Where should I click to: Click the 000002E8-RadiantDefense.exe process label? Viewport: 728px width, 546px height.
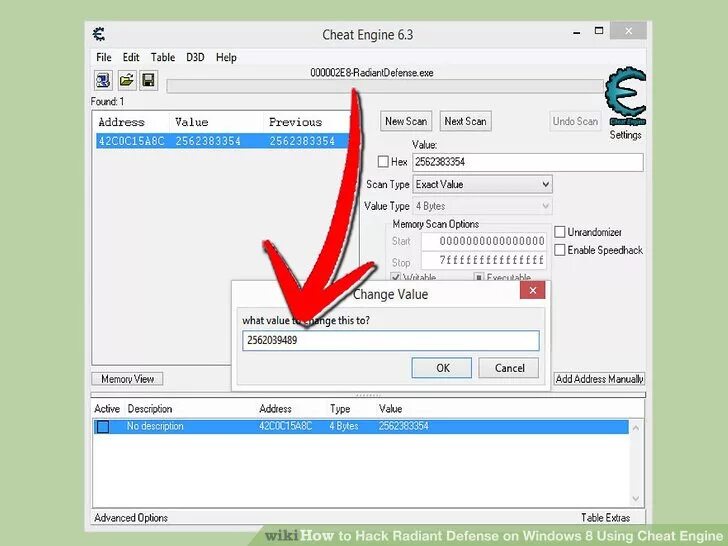coord(371,73)
